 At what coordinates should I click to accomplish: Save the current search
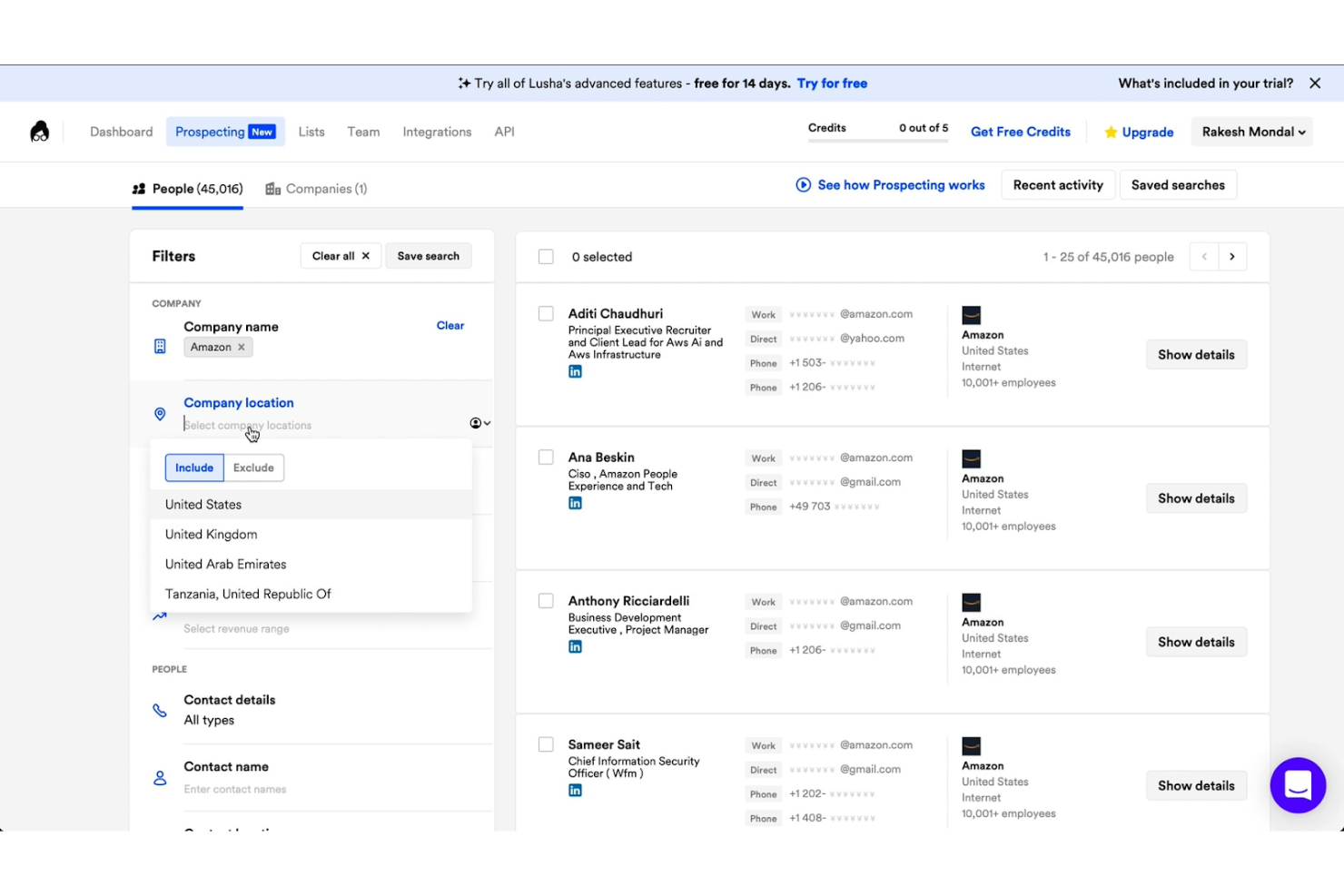429,256
